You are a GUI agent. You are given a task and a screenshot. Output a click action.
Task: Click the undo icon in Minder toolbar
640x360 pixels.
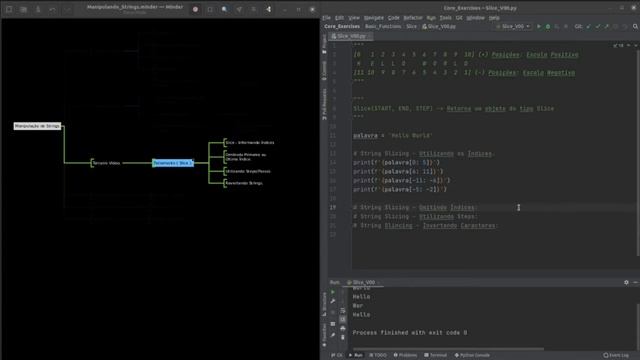tap(53, 9)
